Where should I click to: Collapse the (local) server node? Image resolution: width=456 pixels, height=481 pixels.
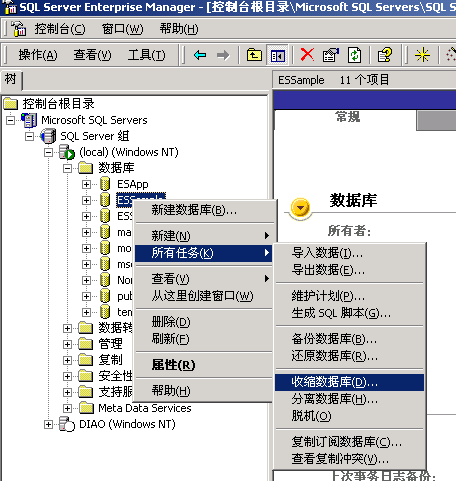49,152
